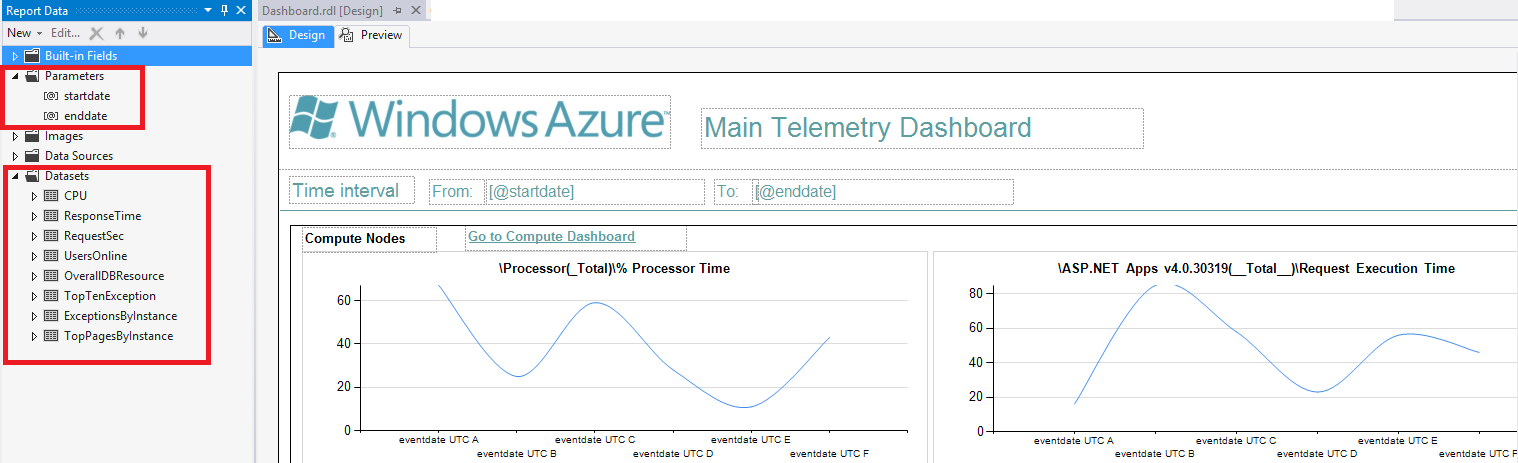Close the Dashboard.rdl [Design] document tab
This screenshot has height=463, width=1518.
click(x=416, y=10)
